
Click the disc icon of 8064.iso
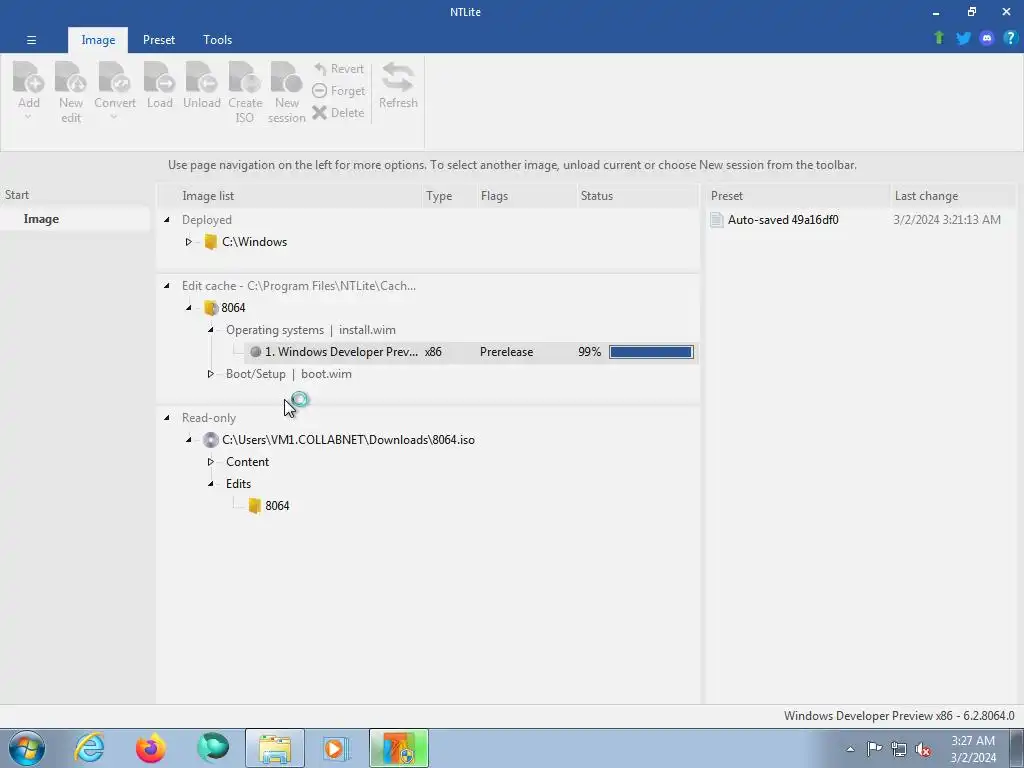click(x=210, y=440)
